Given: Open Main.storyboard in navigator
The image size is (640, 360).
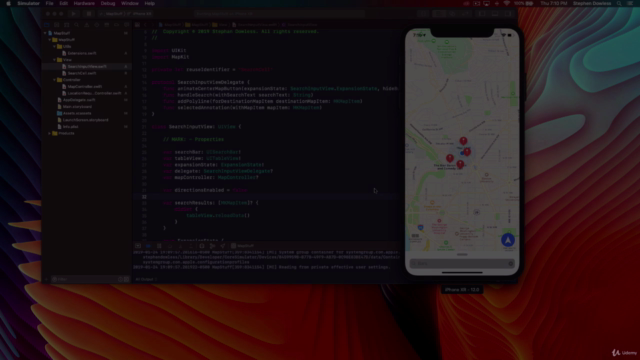Looking at the screenshot, I should point(77,107).
